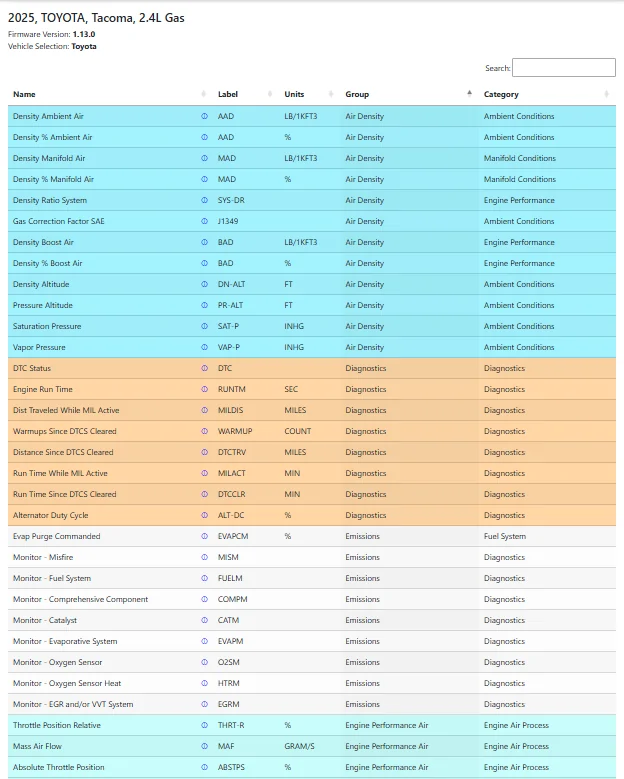The width and height of the screenshot is (624, 779).
Task: Open info icon for Density Manifold Air
Action: (204, 158)
